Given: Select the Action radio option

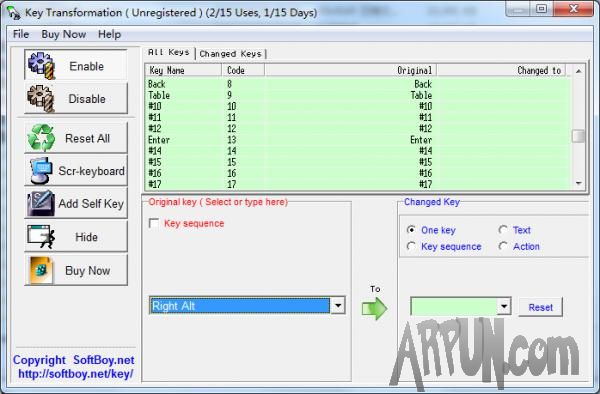Looking at the screenshot, I should [503, 246].
